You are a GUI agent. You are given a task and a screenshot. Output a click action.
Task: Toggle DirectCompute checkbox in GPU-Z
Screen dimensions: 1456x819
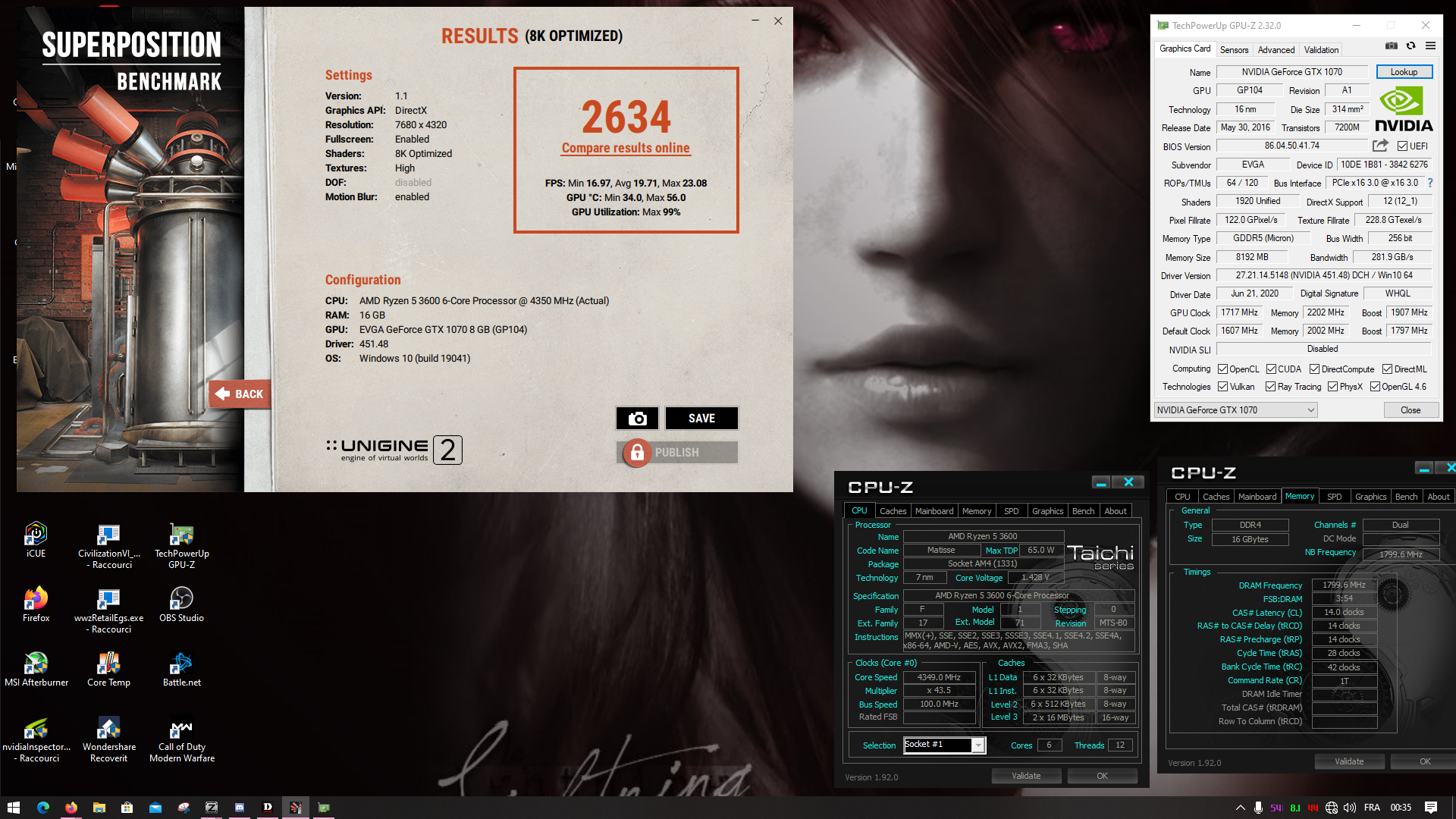(1315, 369)
